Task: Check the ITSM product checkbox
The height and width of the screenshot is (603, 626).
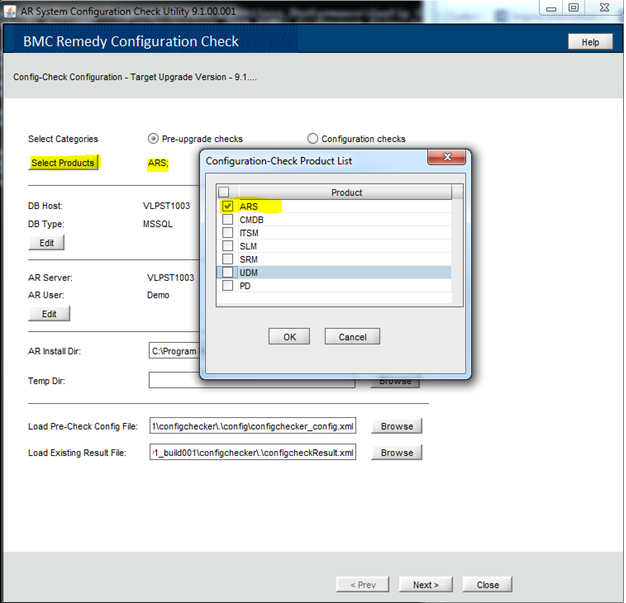Action: click(x=228, y=232)
